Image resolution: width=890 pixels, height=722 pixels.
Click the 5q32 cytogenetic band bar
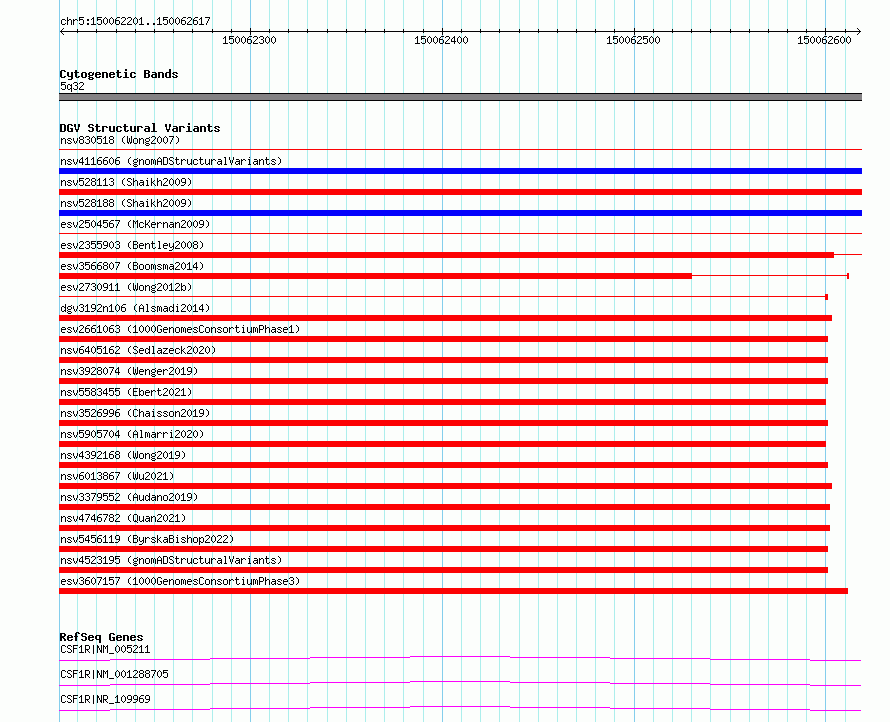click(x=460, y=97)
